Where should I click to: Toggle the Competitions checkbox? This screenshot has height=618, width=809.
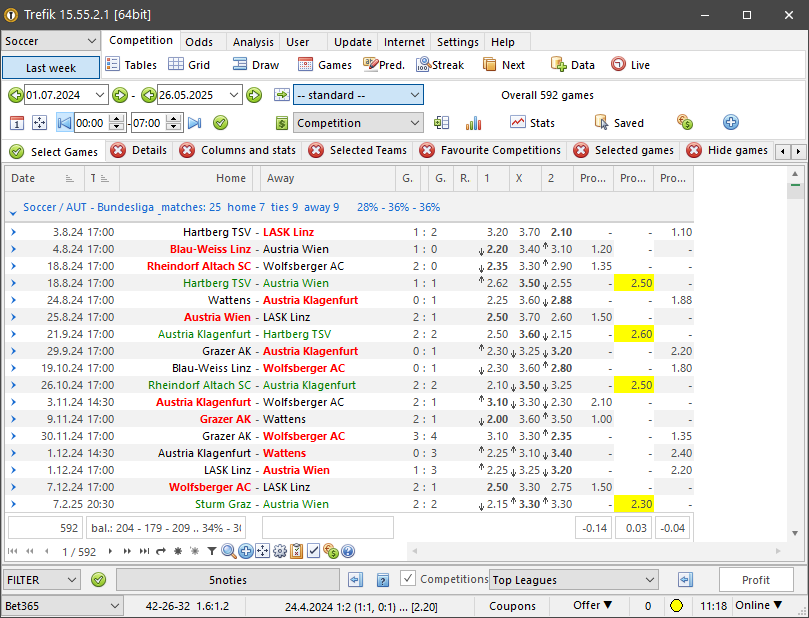[x=408, y=579]
